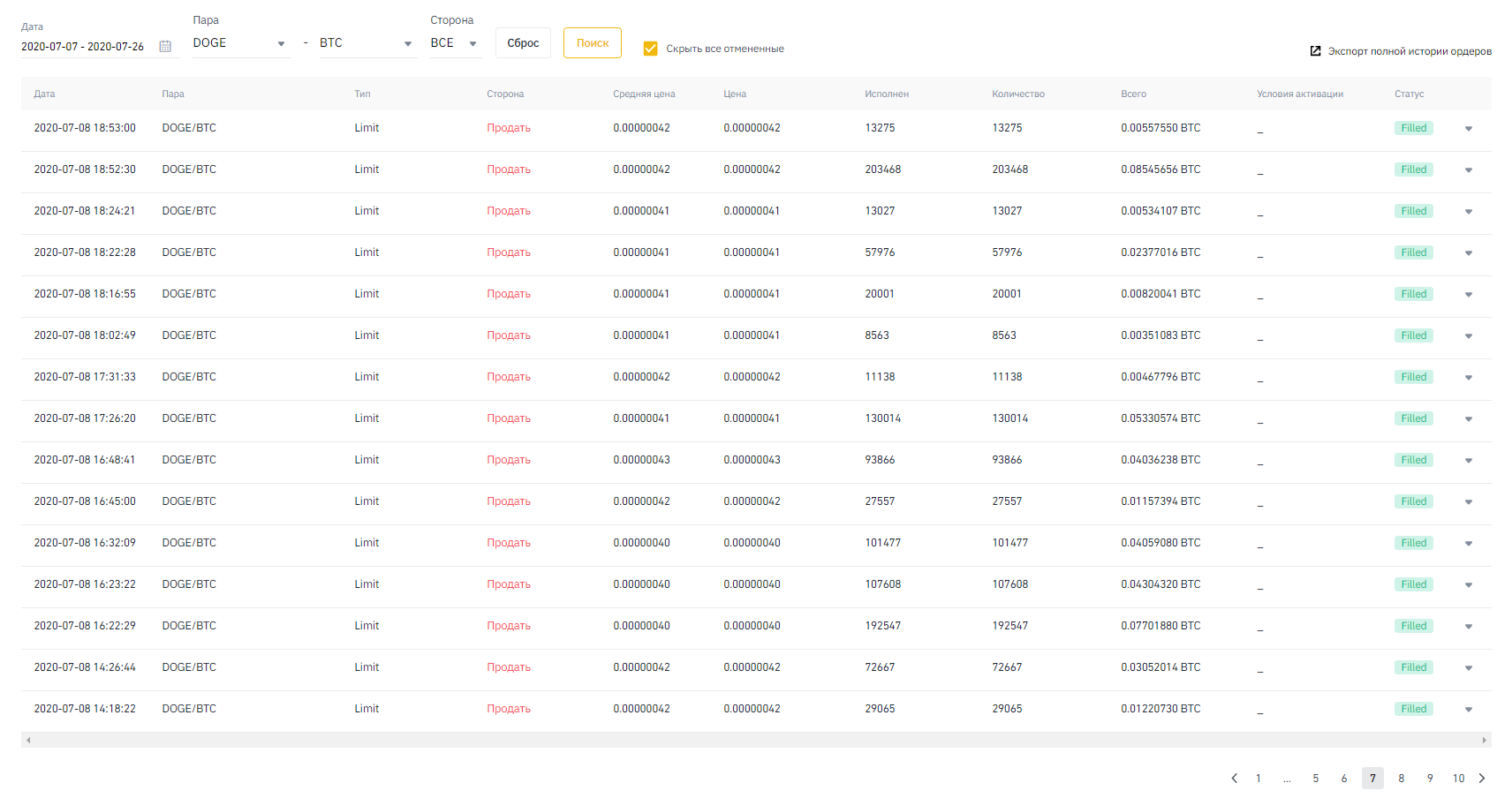Click the Исполнен column header
Viewport: 1512px width, 798px height.
coord(887,94)
